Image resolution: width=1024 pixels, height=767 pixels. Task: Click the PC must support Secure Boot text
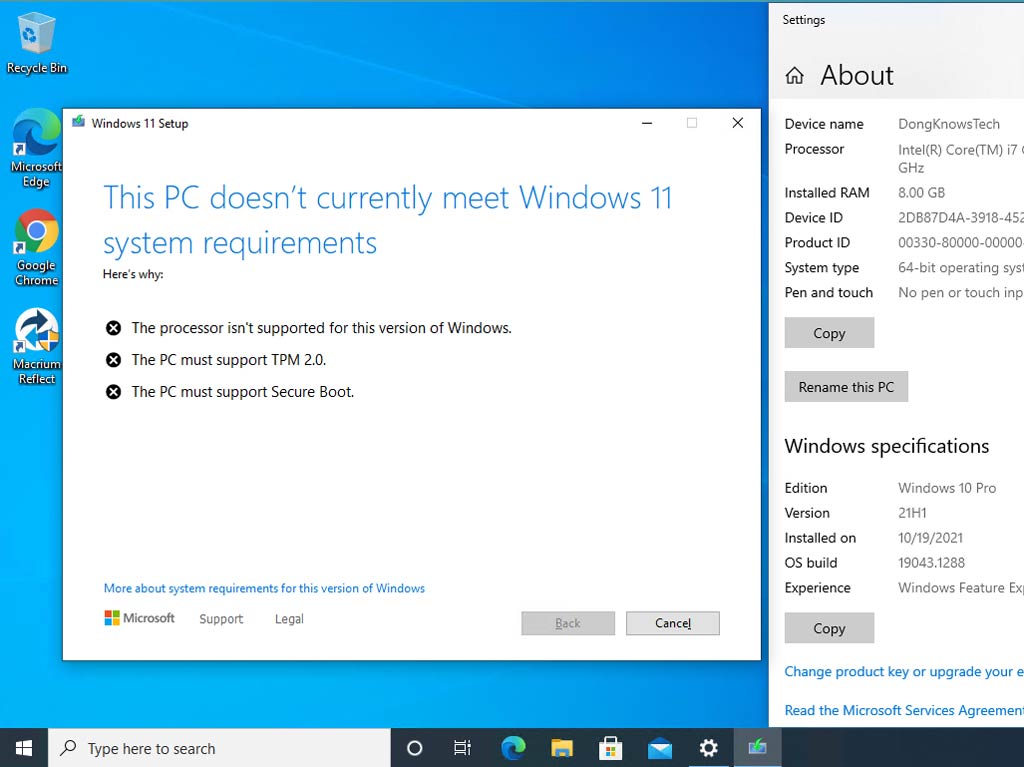point(243,392)
